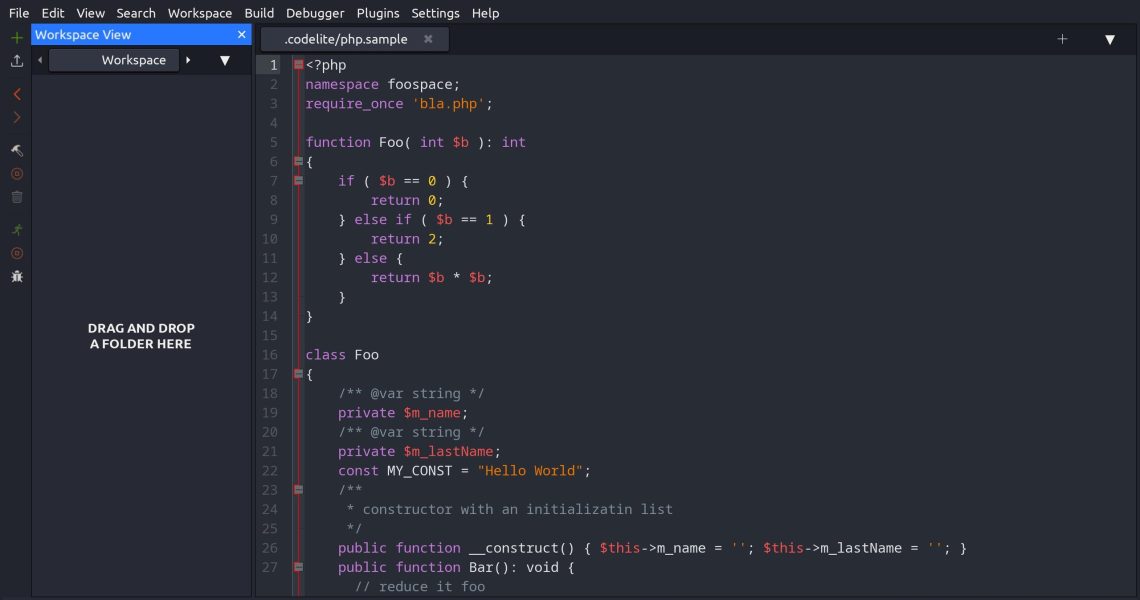The height and width of the screenshot is (600, 1140).
Task: Open the Debugger menu
Action: pos(314,13)
